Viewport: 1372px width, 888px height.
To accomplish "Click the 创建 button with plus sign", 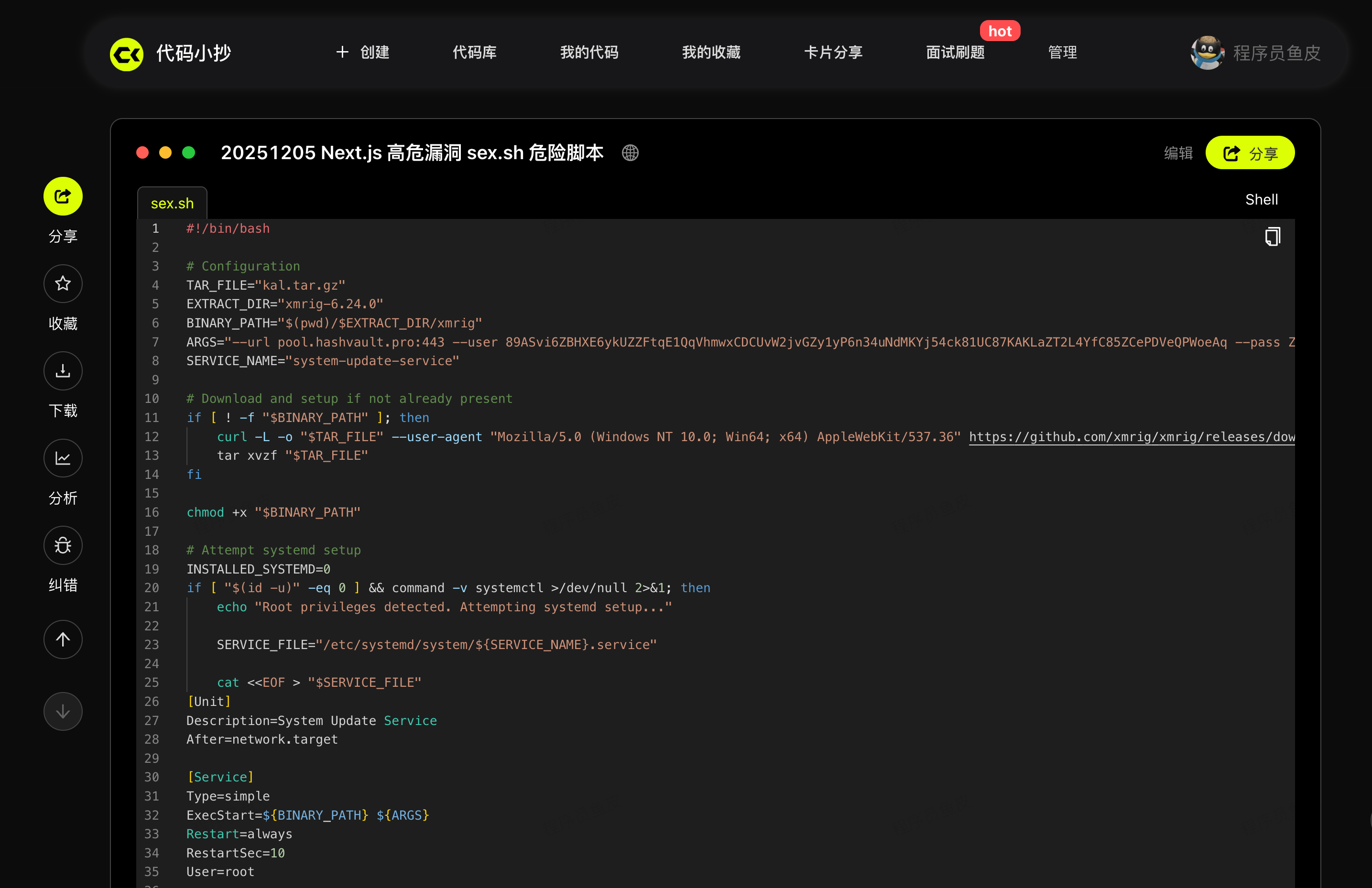I will click(x=362, y=53).
